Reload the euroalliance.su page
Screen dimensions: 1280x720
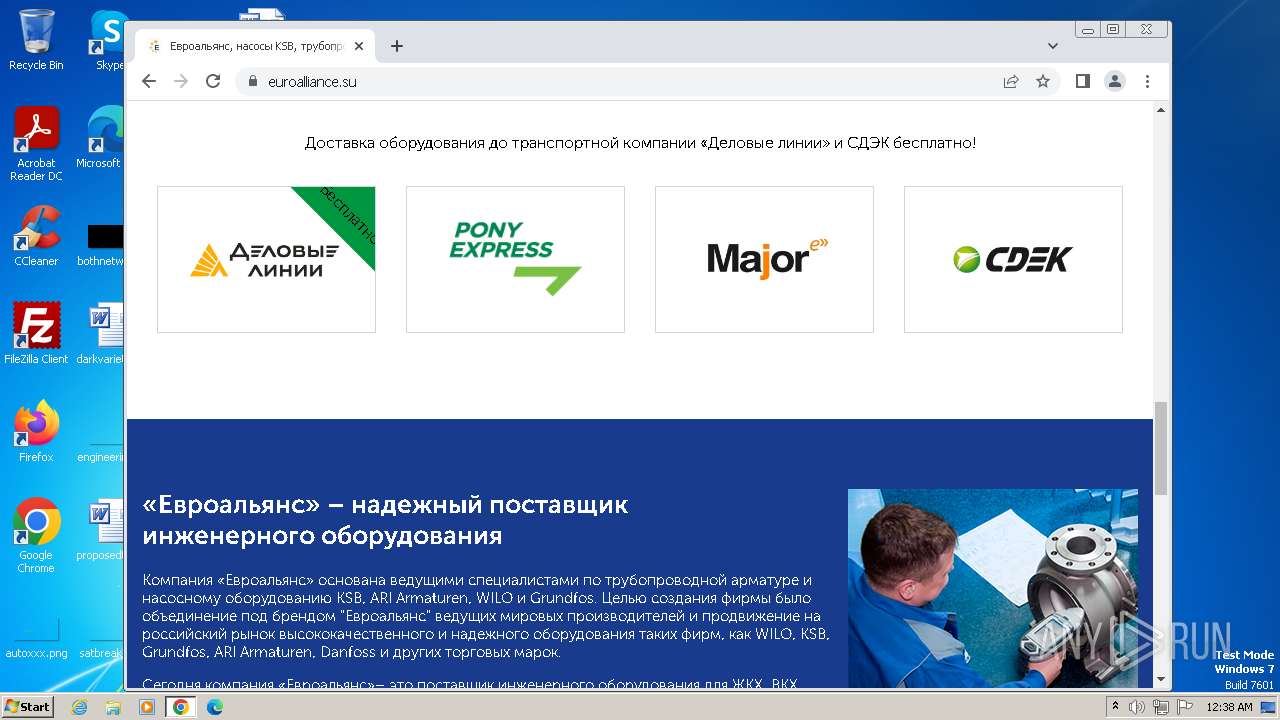click(x=213, y=81)
